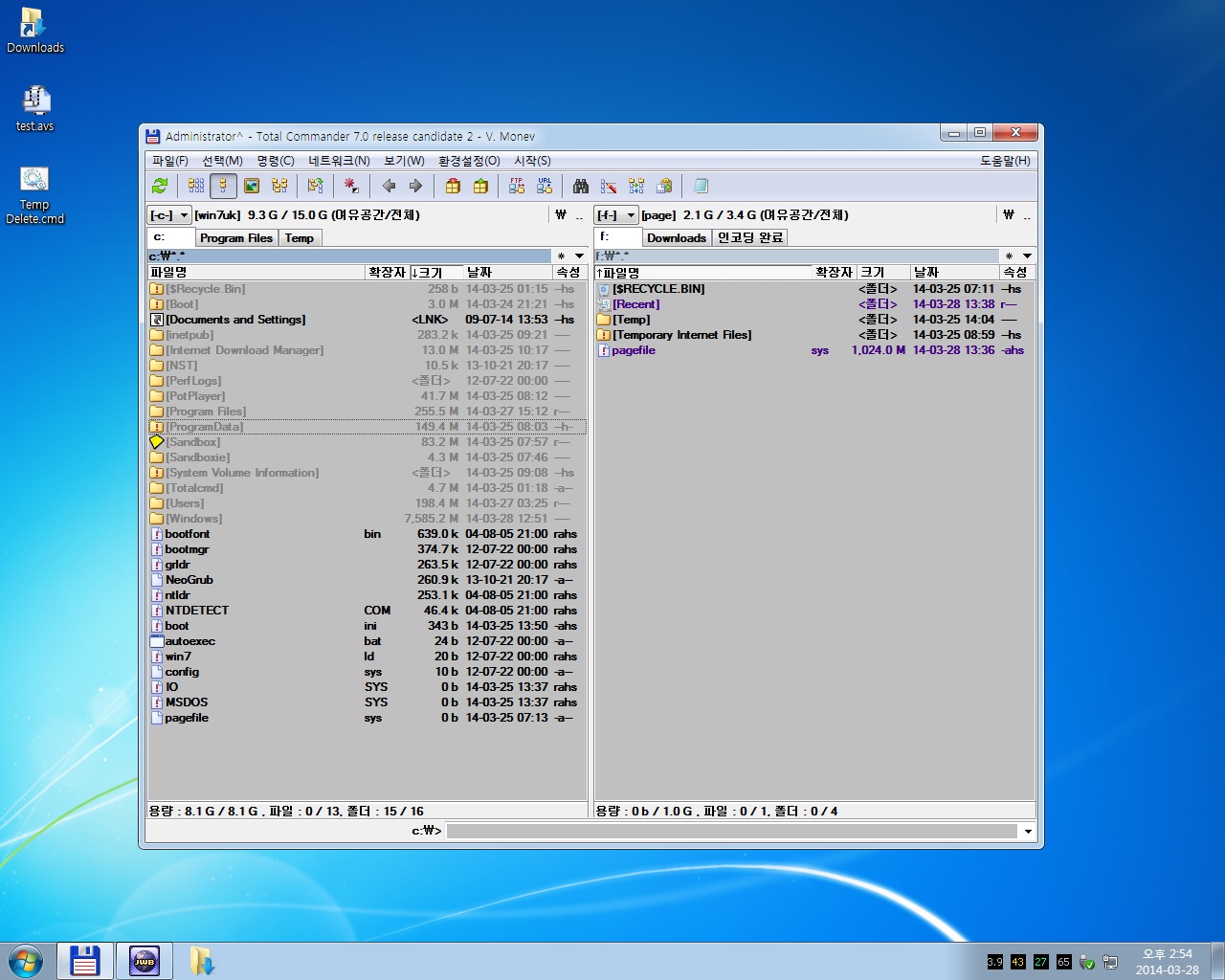Click the invert selection toolbar icon
Screen dimensions: 1225x980
coord(316,186)
